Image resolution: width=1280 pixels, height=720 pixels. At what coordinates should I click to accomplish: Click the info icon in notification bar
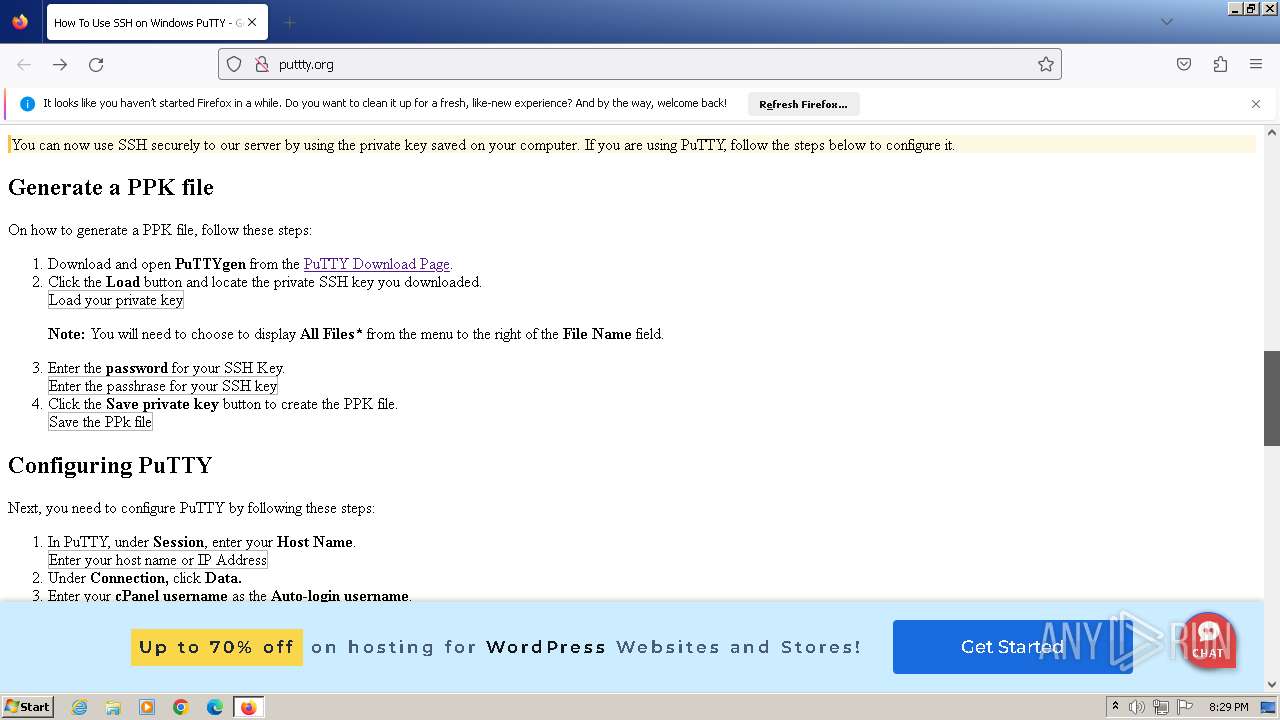(28, 104)
